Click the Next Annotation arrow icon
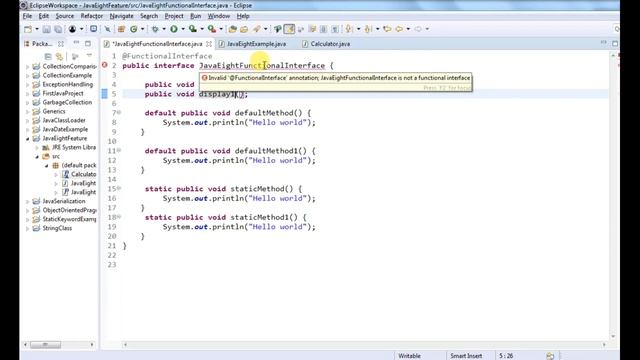The width and height of the screenshot is (640, 360). point(348,29)
